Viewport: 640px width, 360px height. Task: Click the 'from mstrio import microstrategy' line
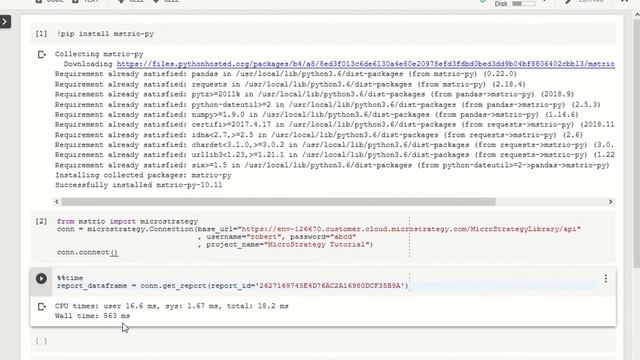coord(127,221)
